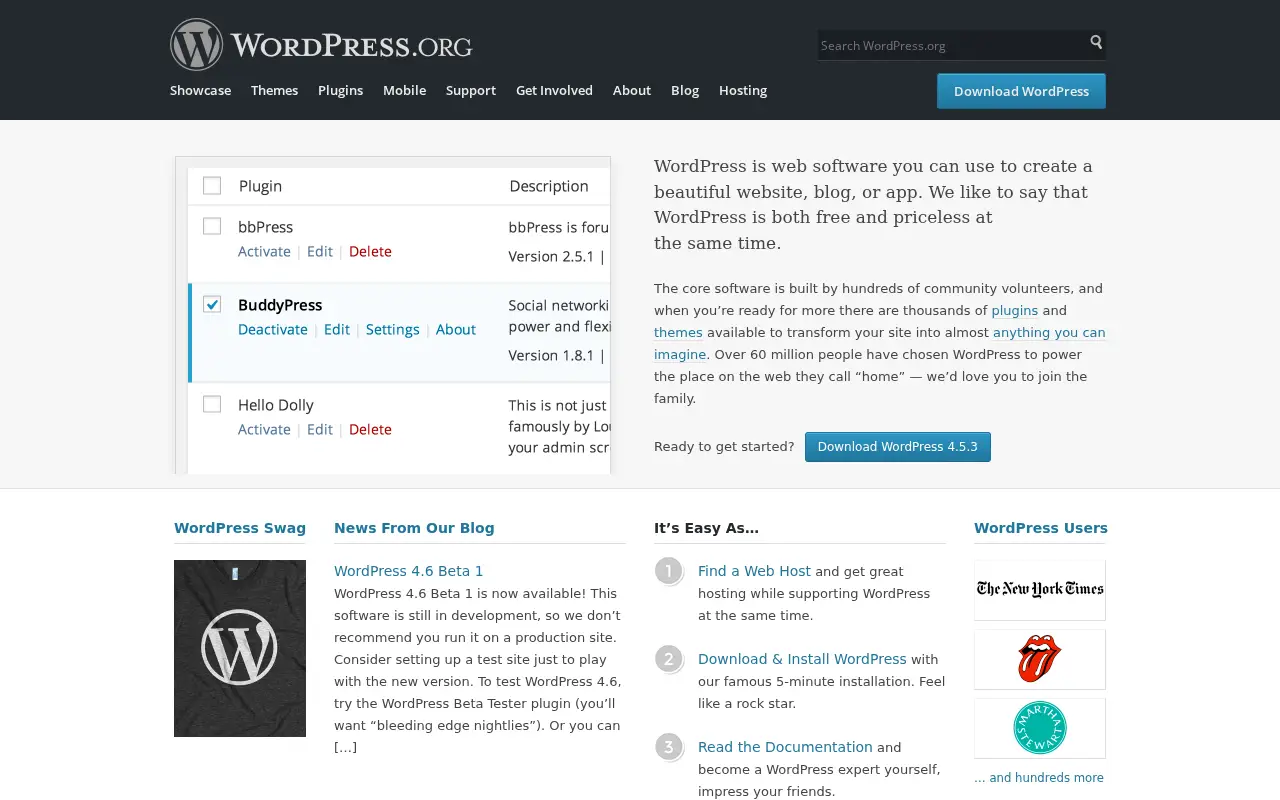Follow the Read the Documentation link
The image size is (1280, 800).
coord(785,747)
